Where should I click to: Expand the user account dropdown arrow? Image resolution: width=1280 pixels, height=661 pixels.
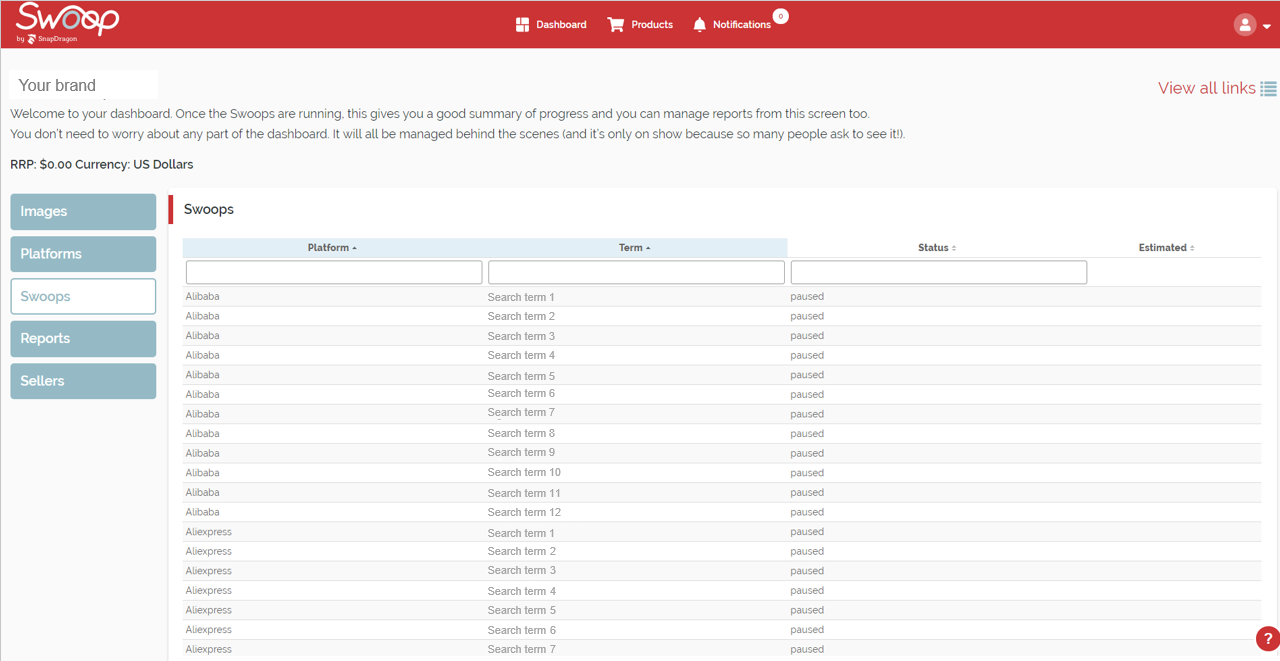point(1267,27)
